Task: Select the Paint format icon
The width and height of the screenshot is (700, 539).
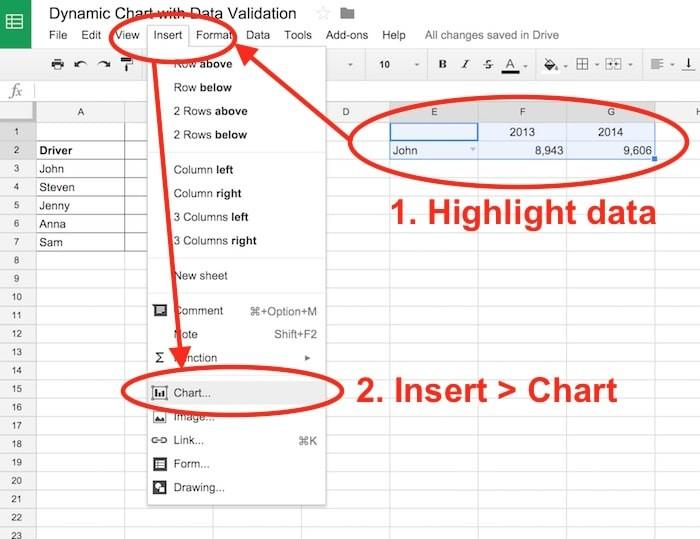Action: [127, 64]
